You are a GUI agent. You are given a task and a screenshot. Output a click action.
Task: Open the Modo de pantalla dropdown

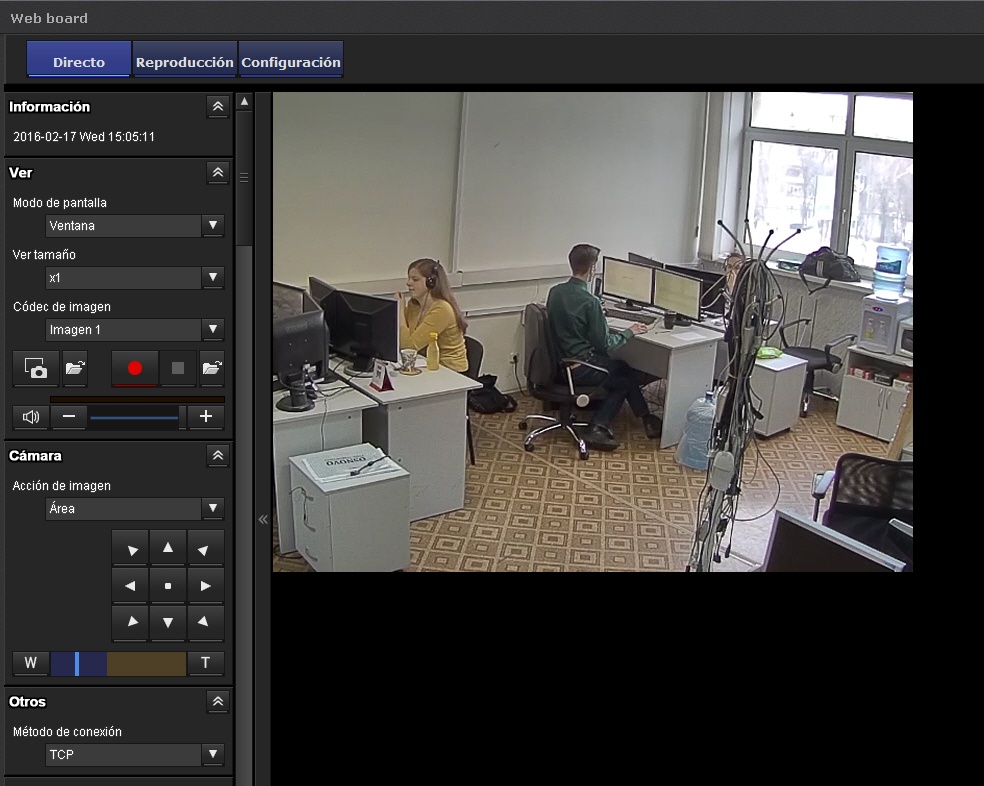tap(135, 226)
